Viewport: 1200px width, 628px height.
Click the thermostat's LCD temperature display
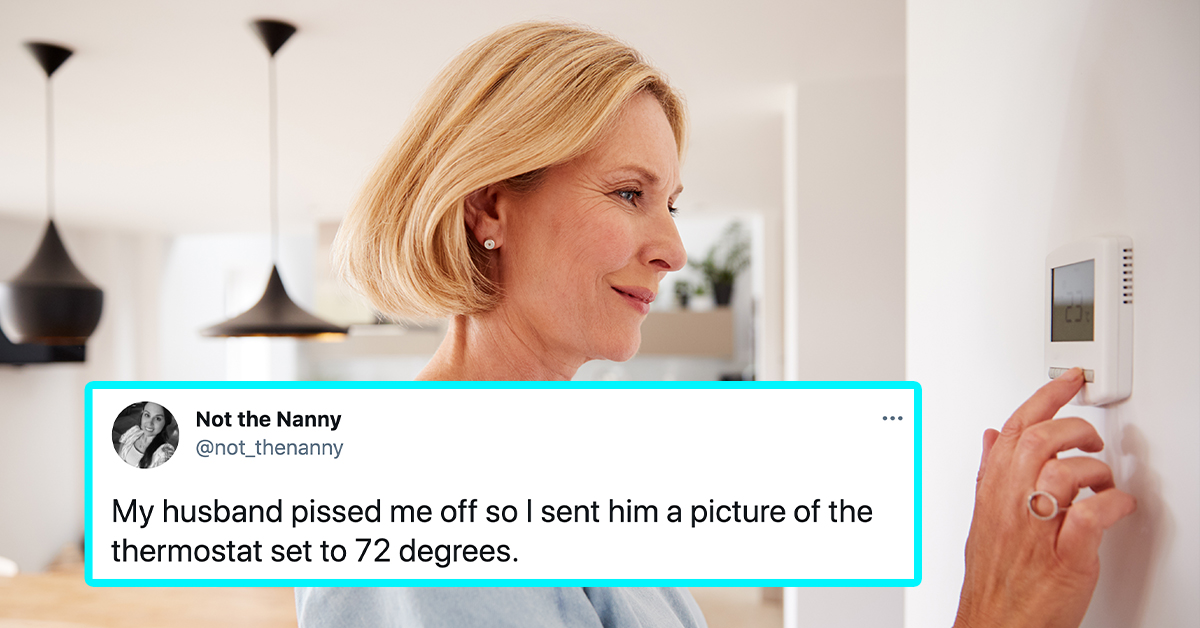(x=1072, y=300)
